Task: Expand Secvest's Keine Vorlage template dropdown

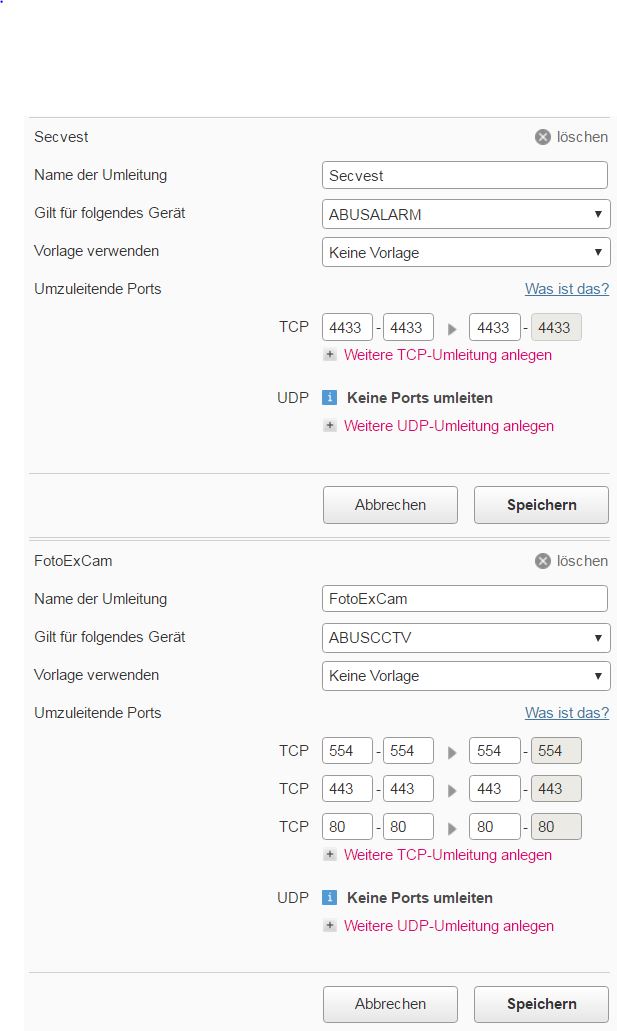Action: point(466,252)
